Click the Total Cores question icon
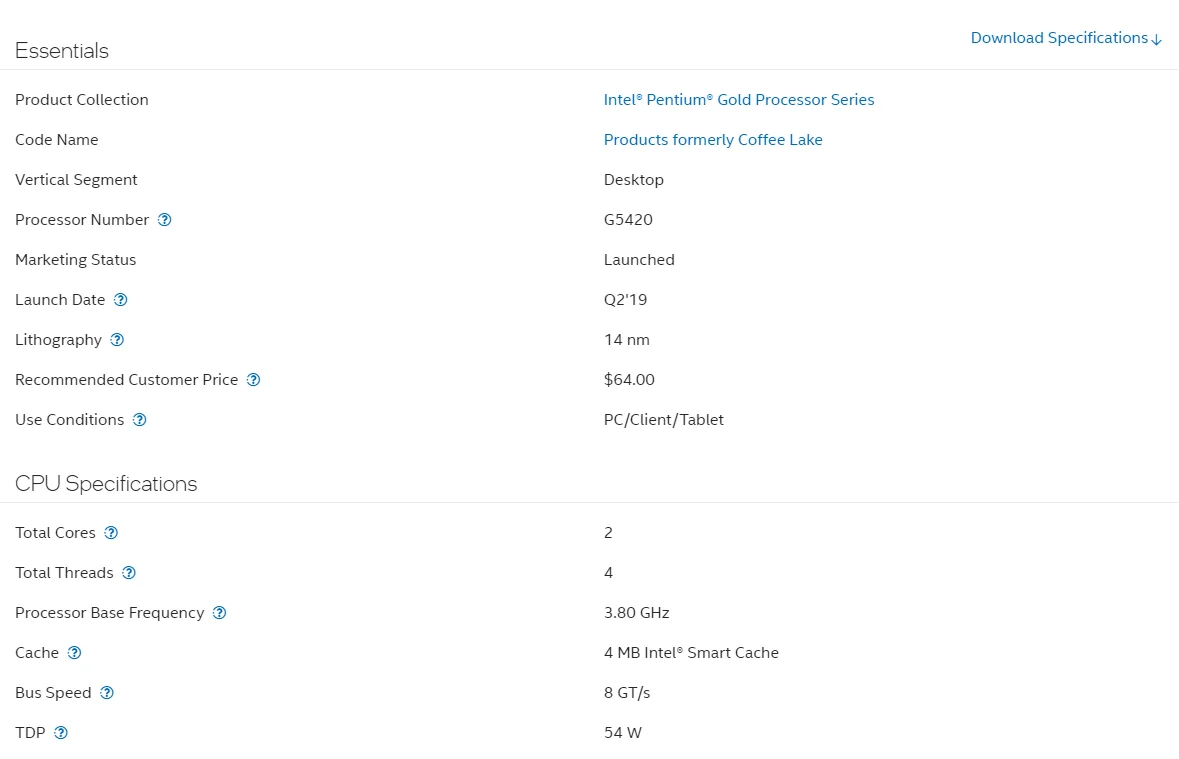The height and width of the screenshot is (759, 1179). pos(111,533)
